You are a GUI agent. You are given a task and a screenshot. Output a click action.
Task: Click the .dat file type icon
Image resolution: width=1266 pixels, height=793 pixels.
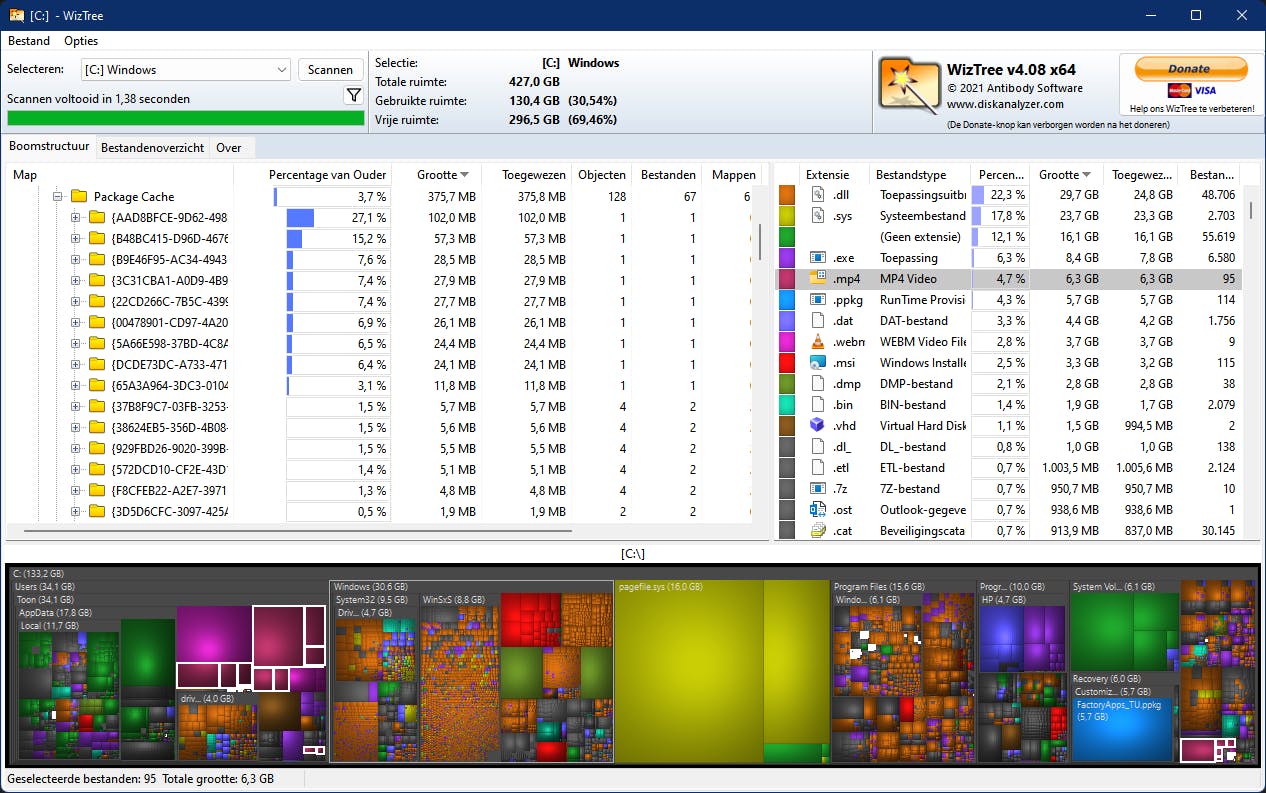(817, 321)
